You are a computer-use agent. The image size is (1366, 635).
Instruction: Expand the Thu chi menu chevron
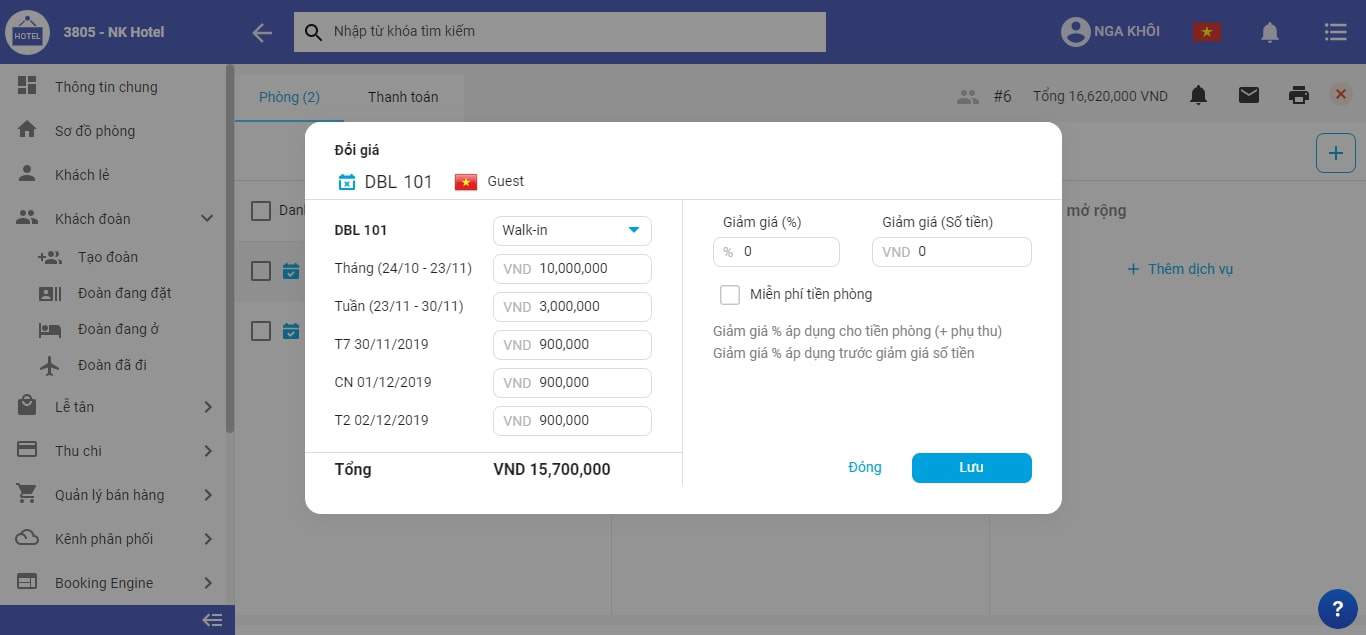tap(208, 451)
